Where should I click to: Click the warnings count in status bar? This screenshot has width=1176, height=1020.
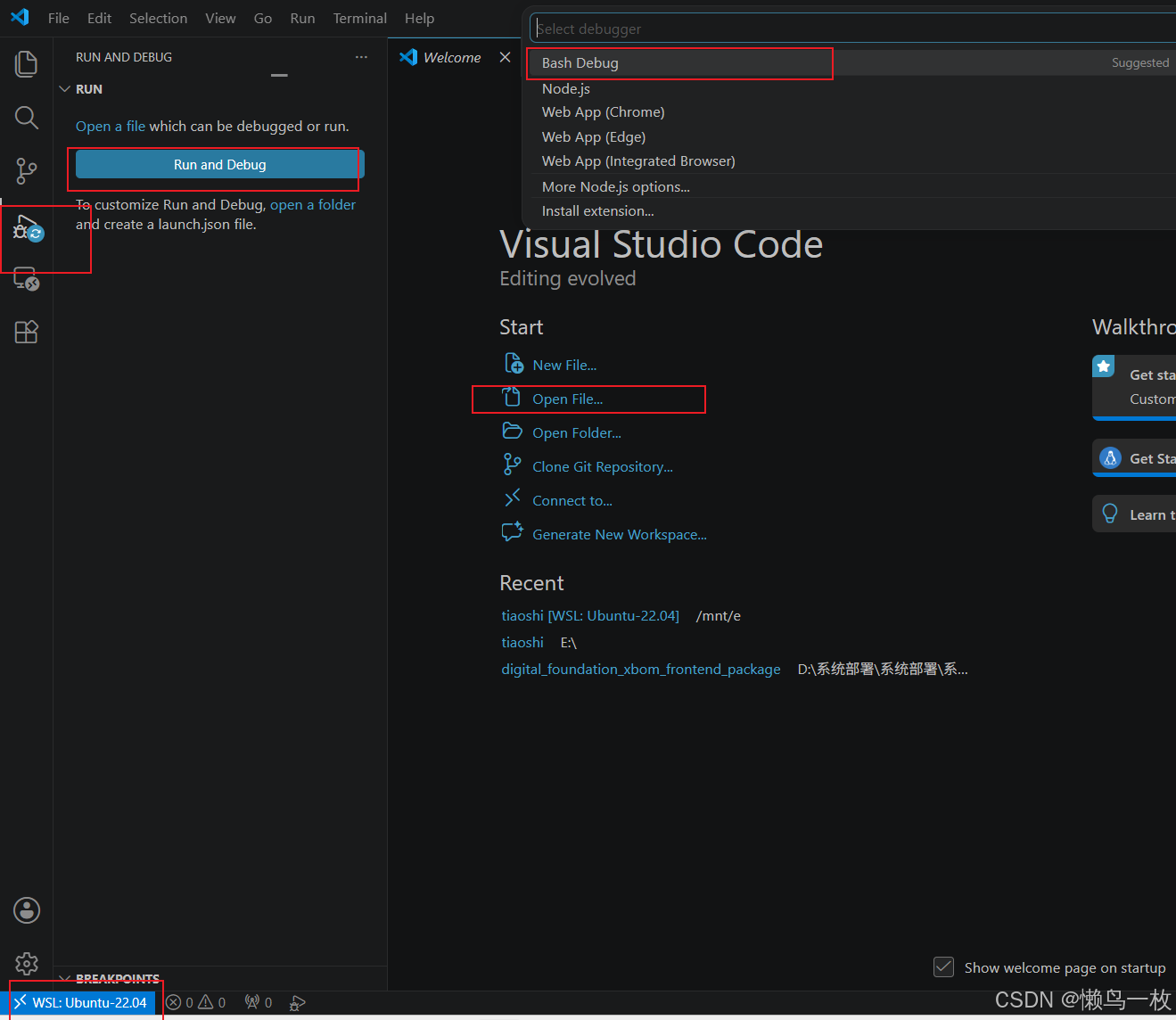(212, 1003)
